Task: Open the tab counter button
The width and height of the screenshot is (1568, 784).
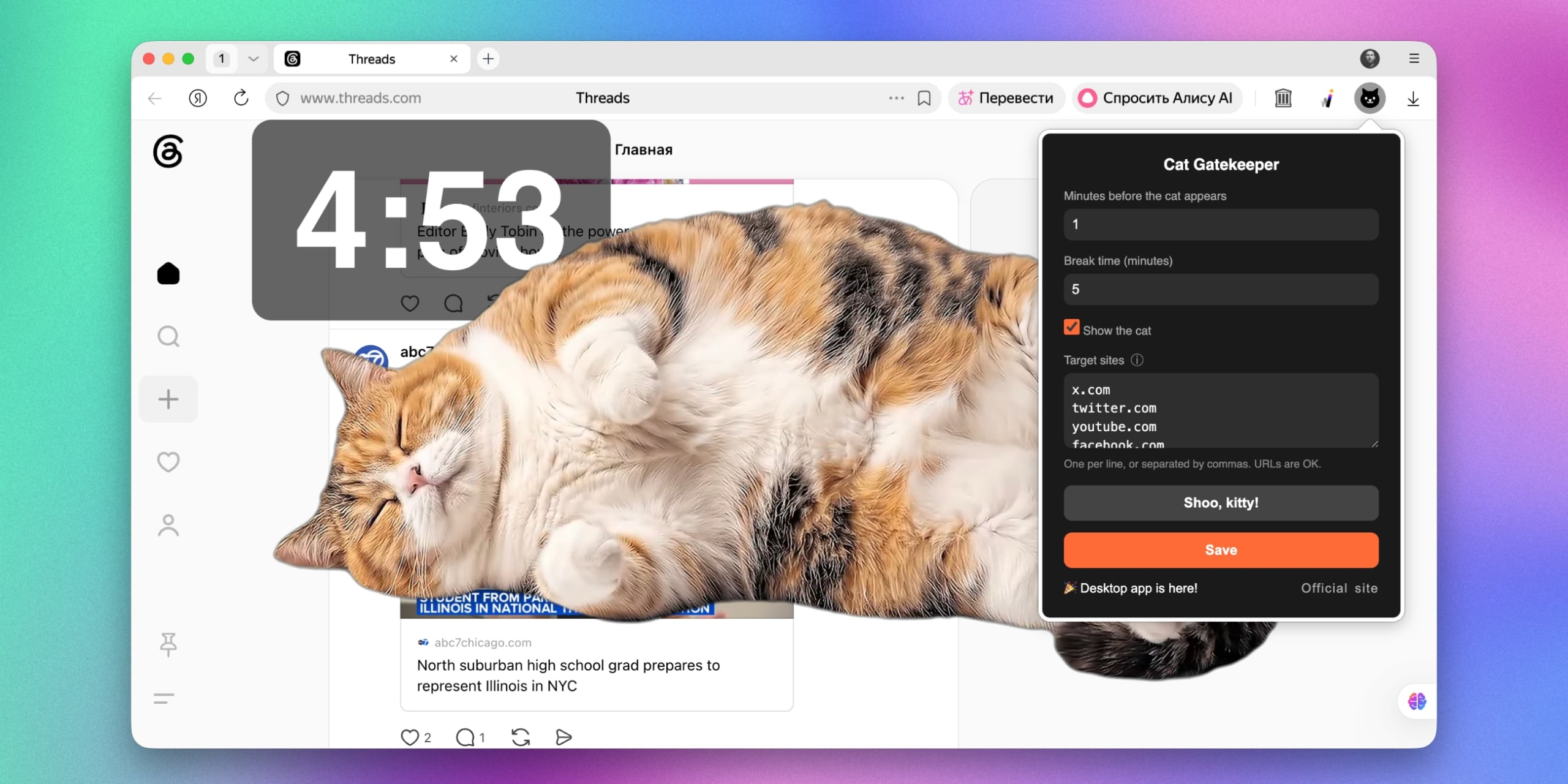Action: (222, 59)
